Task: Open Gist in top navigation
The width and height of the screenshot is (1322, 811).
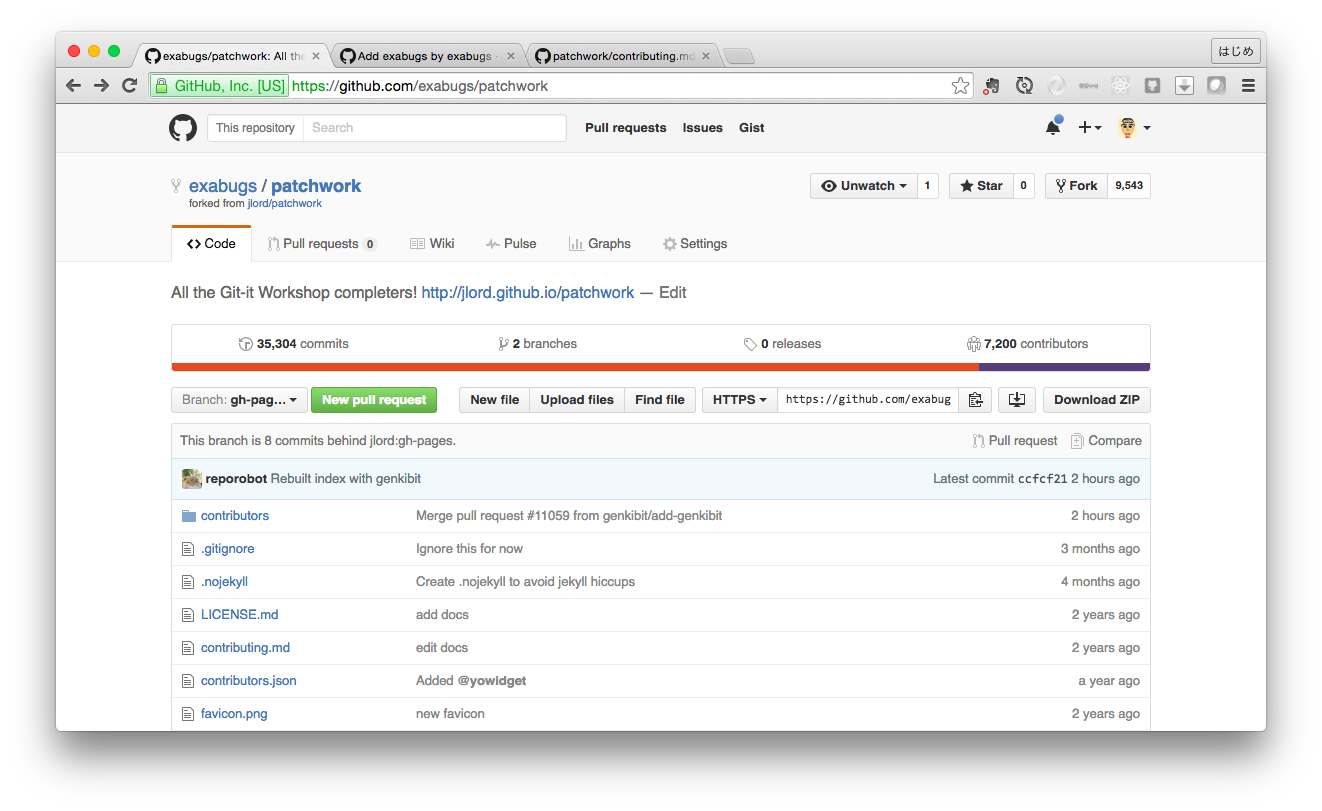Action: [752, 128]
